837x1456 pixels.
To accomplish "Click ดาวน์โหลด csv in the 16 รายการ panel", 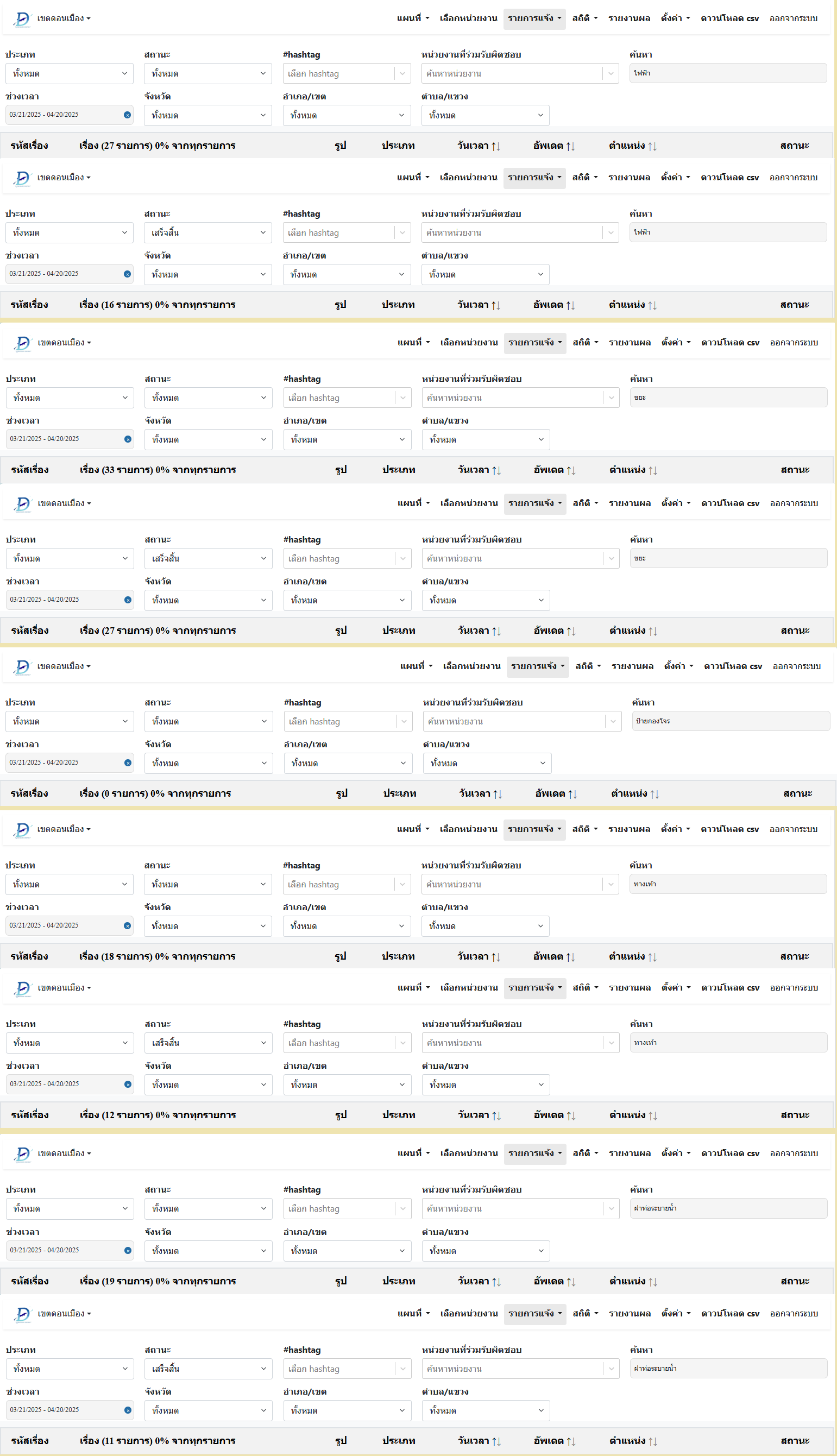I will (x=729, y=178).
